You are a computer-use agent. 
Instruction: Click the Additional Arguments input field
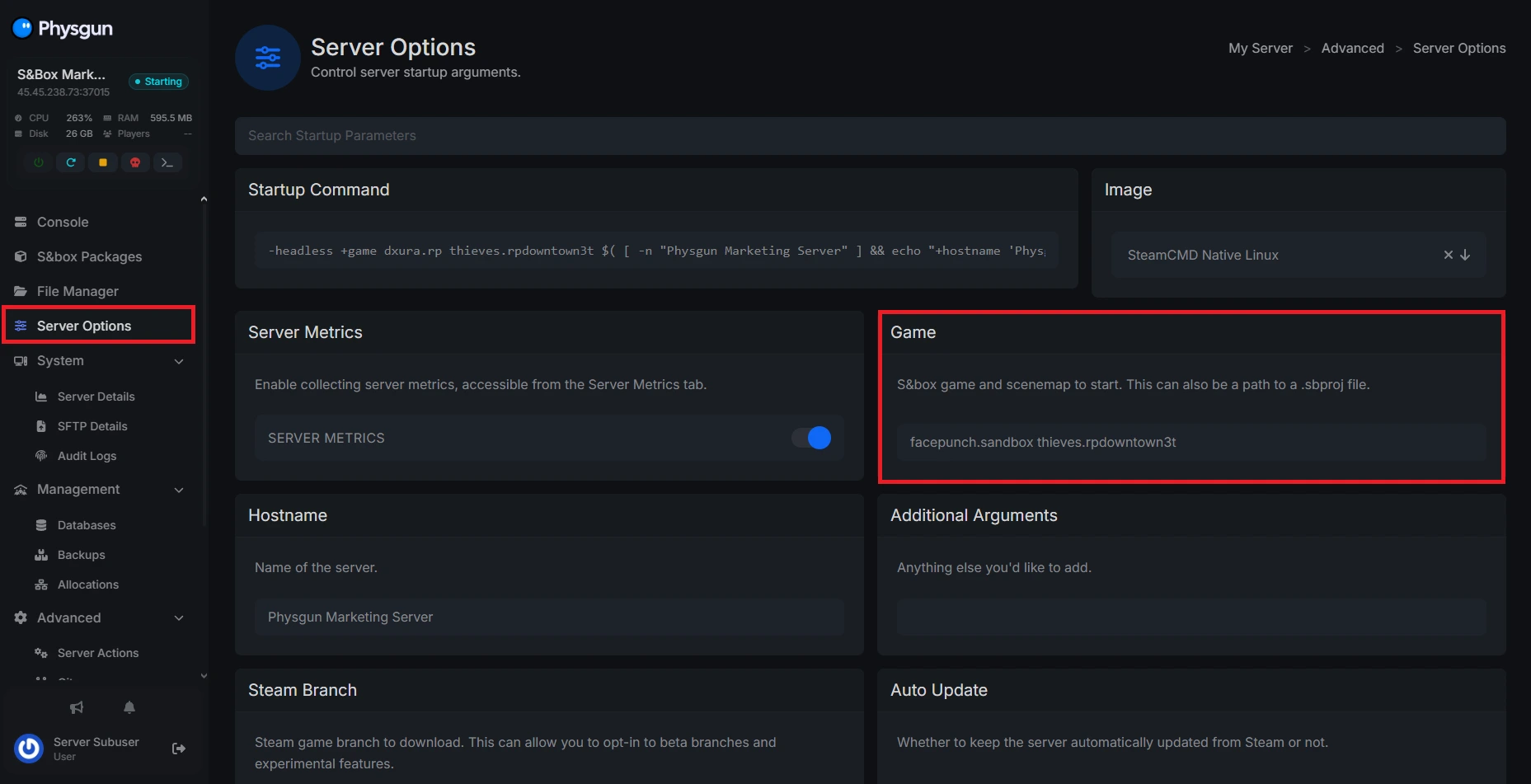(1191, 617)
